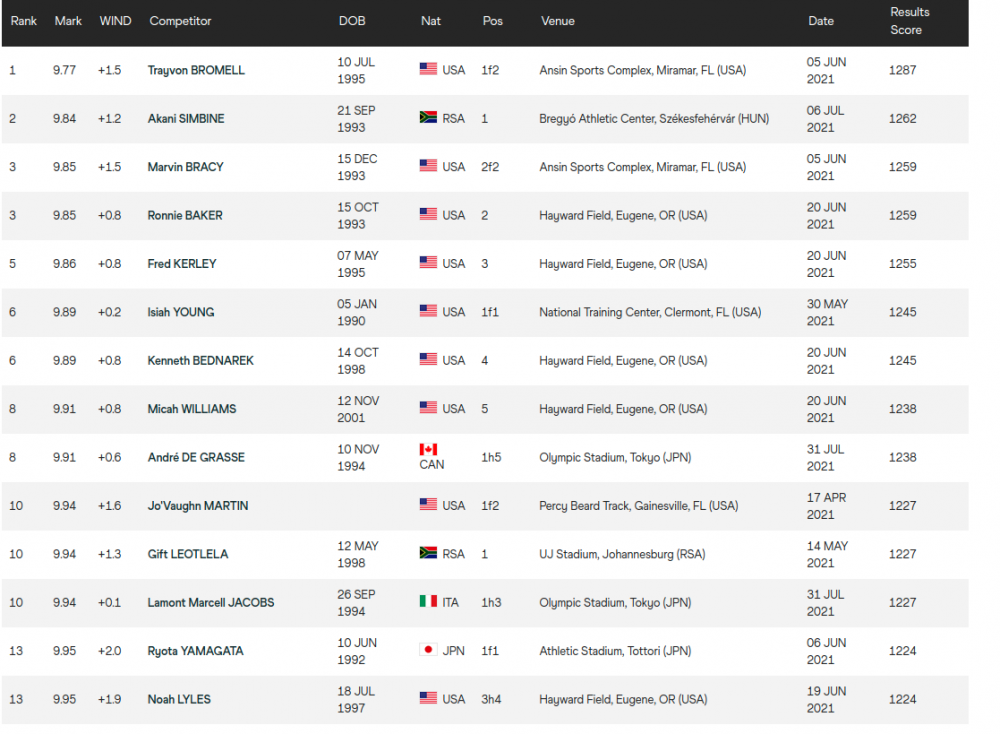Sort by the Mark column header
This screenshot has height=734, width=1000.
point(68,21)
